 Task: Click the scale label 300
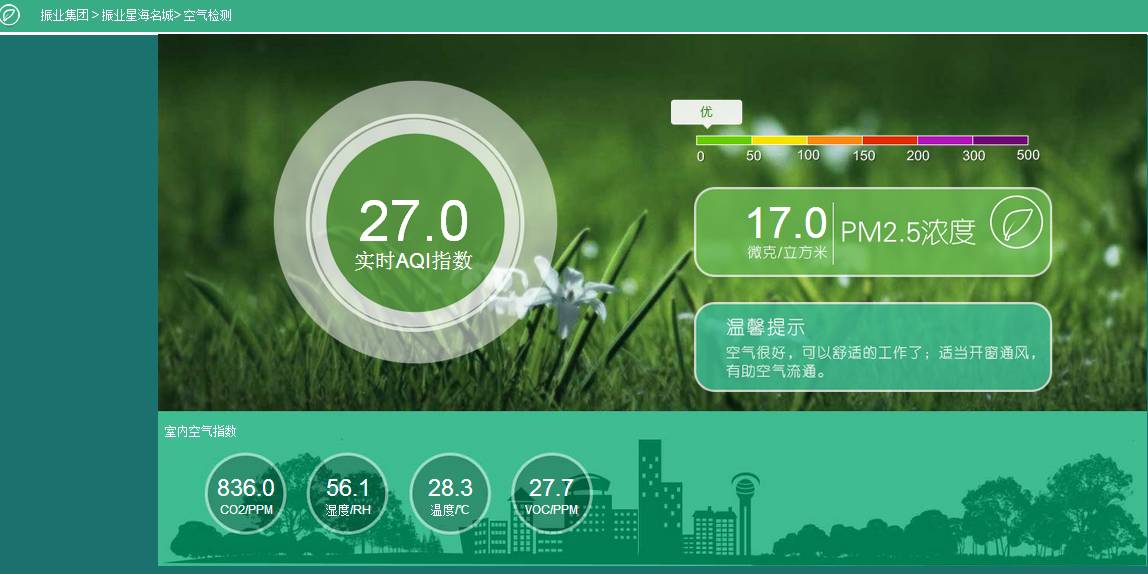pyautogui.click(x=974, y=155)
